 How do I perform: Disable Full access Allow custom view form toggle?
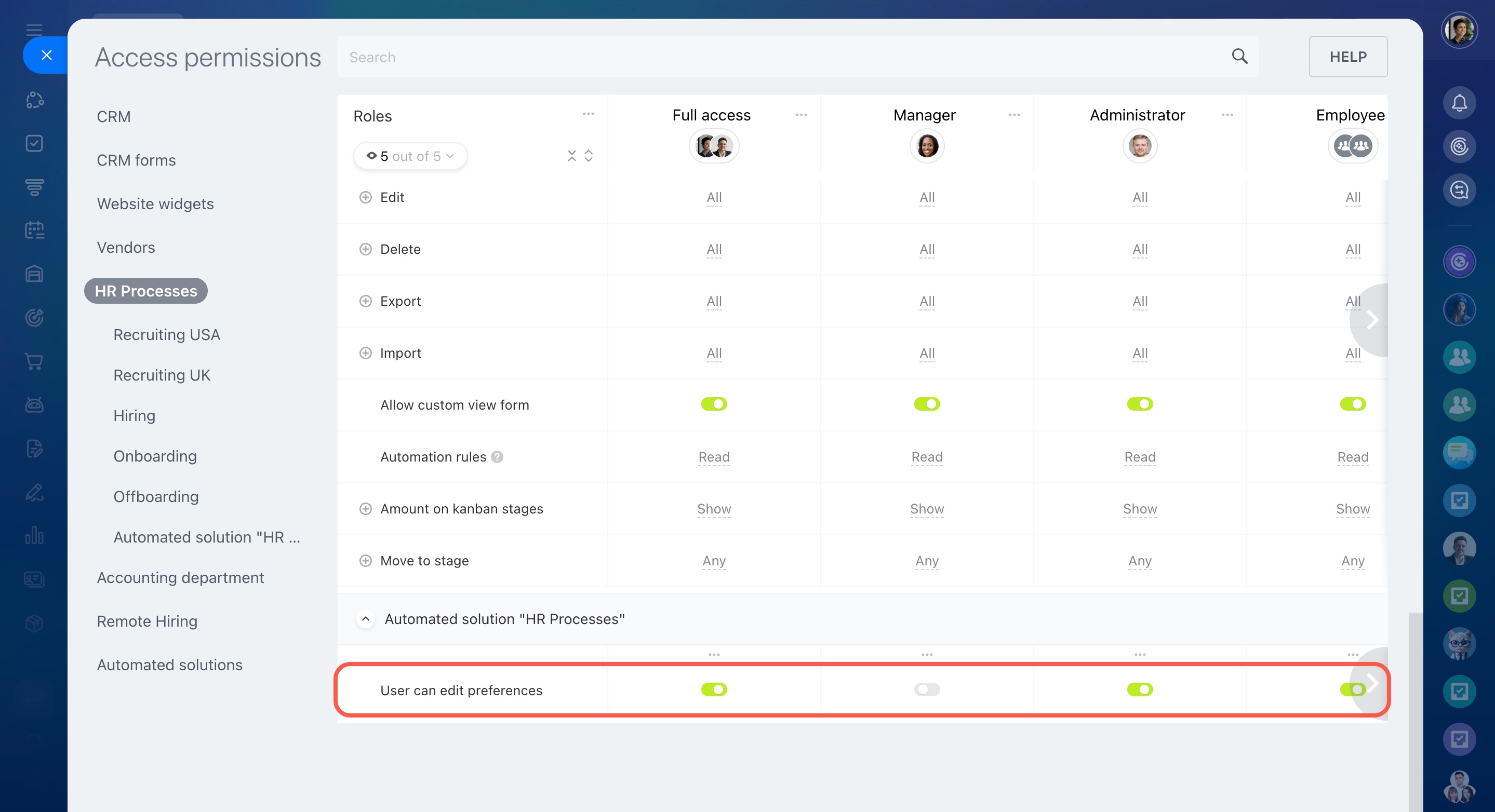click(x=714, y=404)
